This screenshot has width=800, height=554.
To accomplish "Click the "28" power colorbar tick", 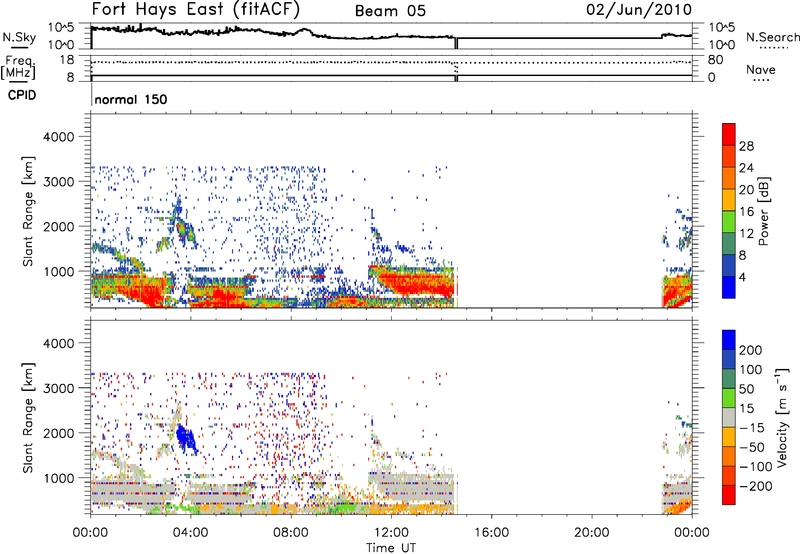I will [746, 146].
